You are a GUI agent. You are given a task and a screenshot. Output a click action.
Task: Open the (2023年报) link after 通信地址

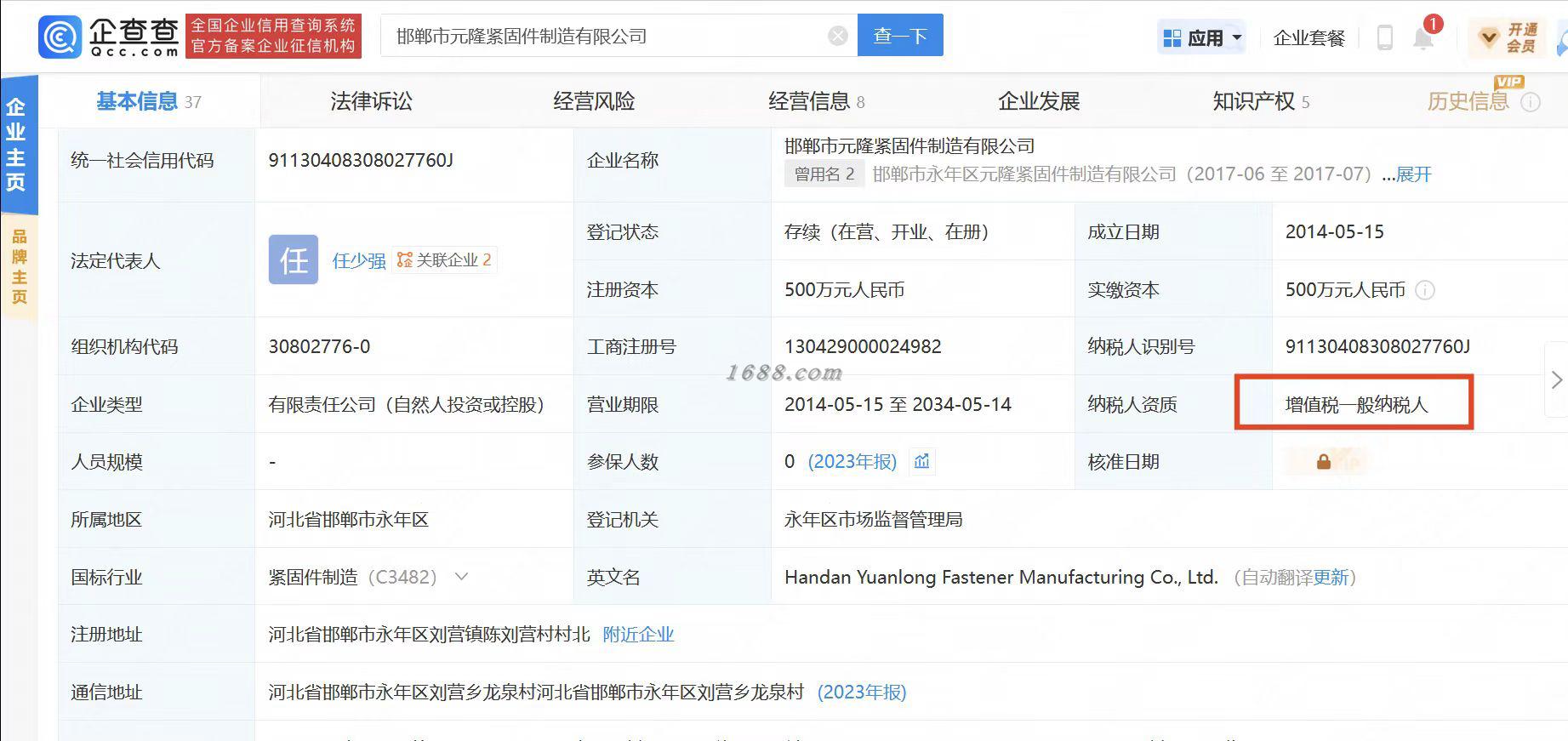(862, 693)
